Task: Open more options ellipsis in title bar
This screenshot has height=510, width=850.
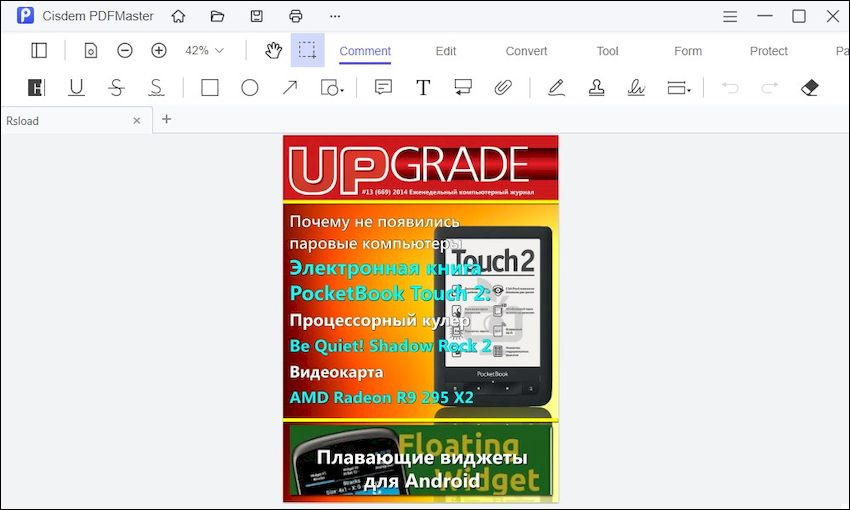Action: click(x=335, y=16)
